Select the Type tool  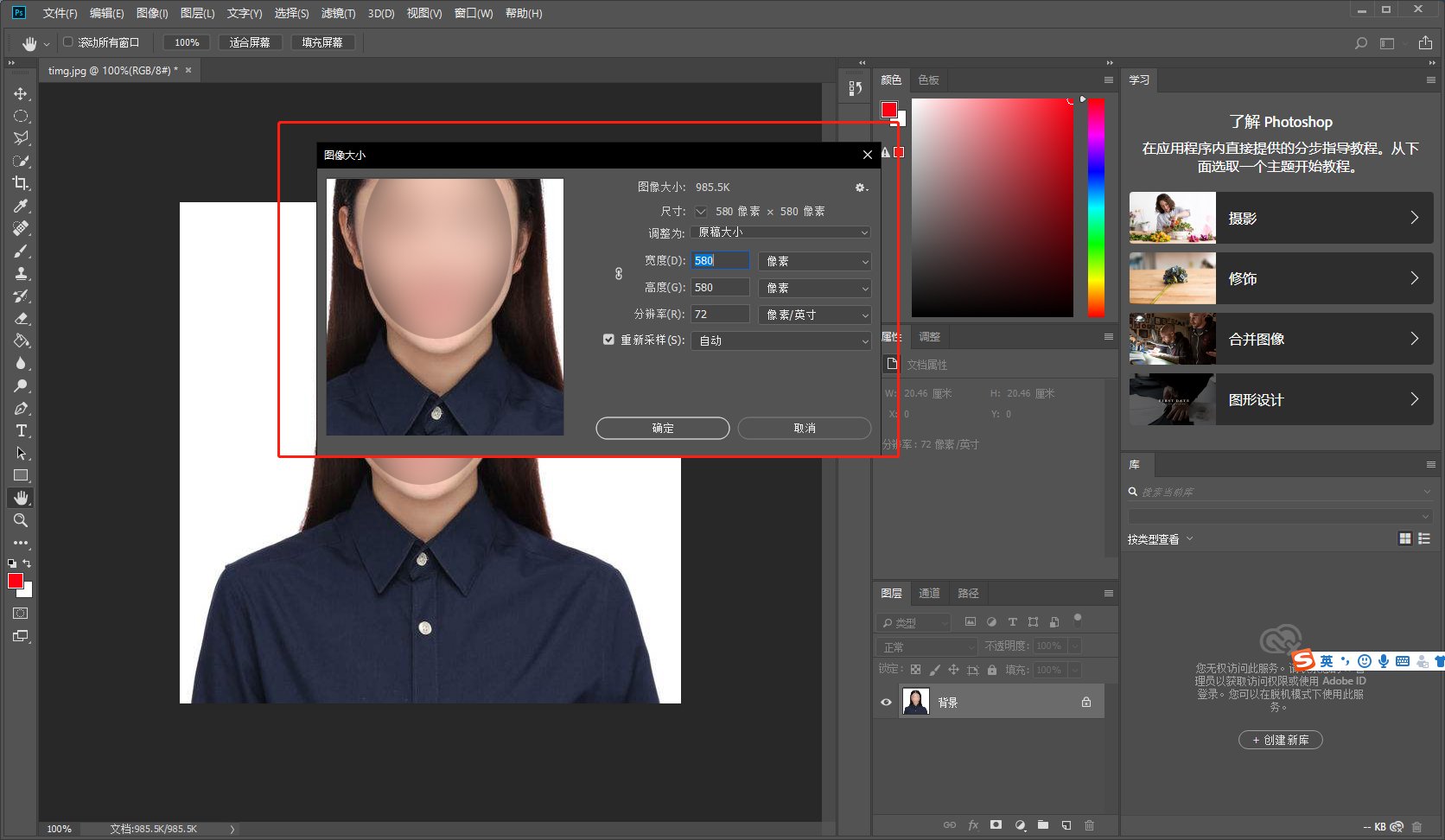(21, 430)
